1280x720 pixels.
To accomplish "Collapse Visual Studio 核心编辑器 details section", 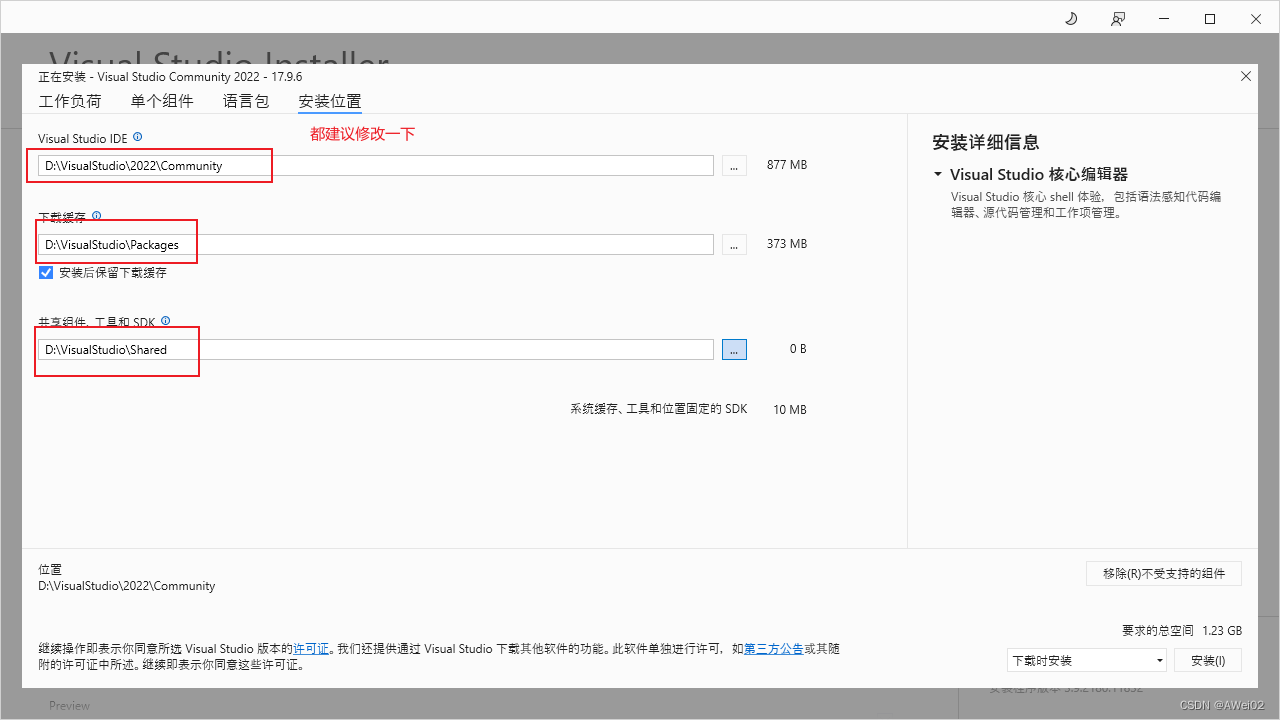I will click(938, 174).
